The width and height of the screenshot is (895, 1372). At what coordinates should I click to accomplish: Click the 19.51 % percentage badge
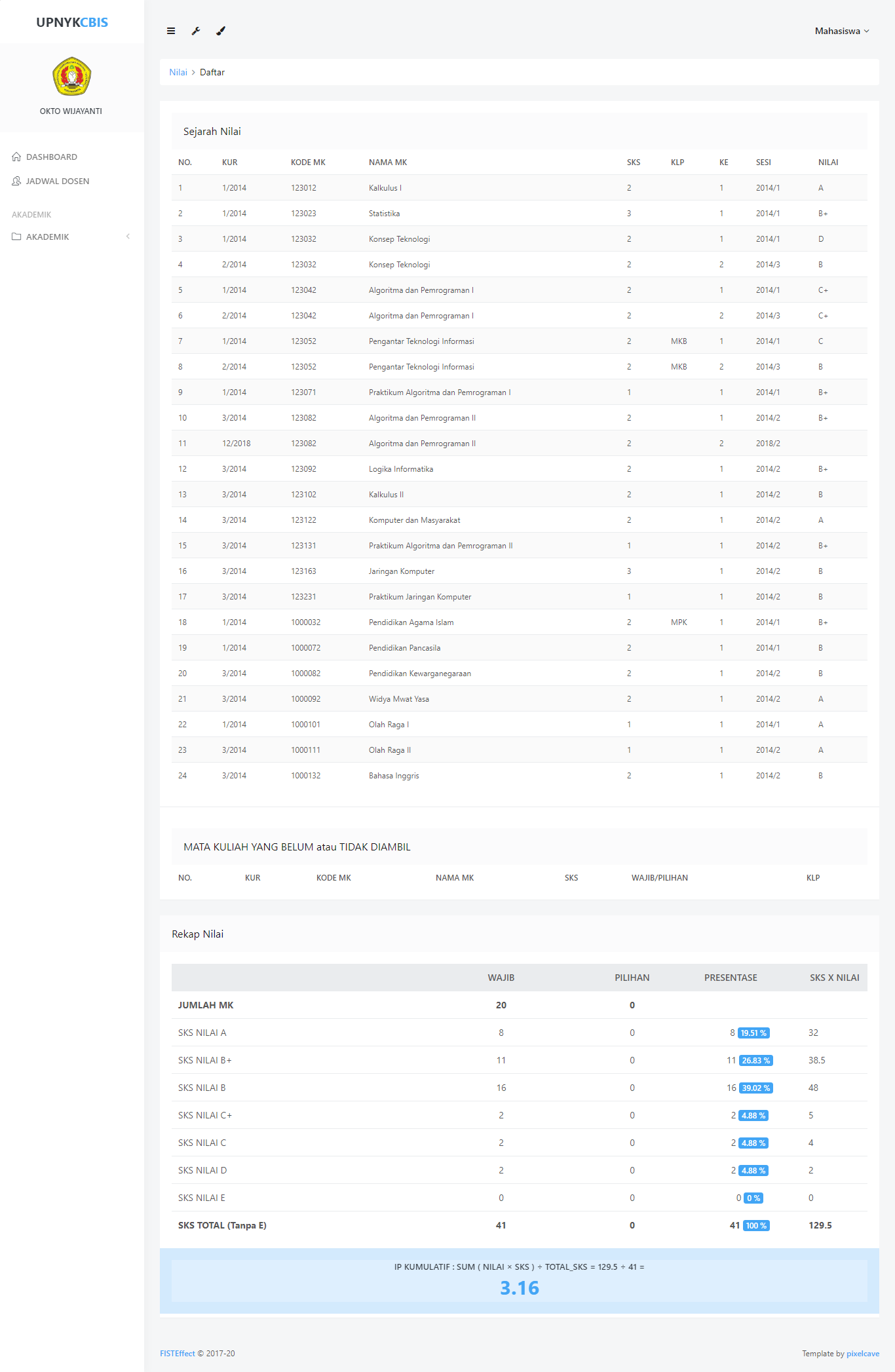tap(753, 1033)
